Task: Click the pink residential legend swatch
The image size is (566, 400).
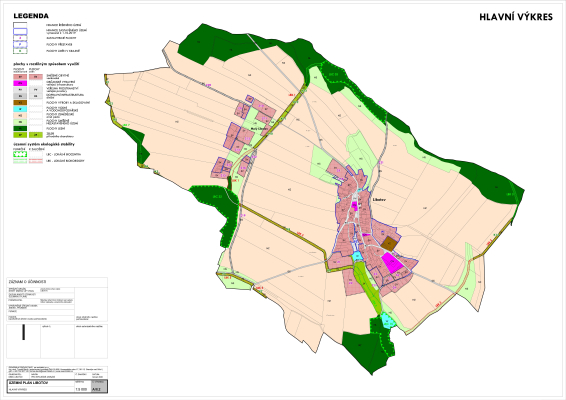Action: 20,77
